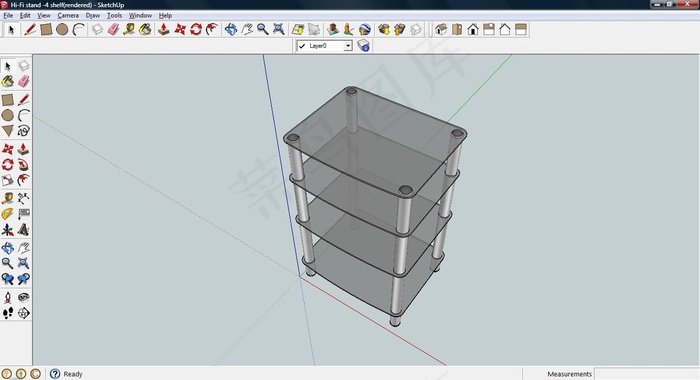Screen dimensions: 700x380
Task: Select the Paint Bucket tool in left toolbar
Action: (x=8, y=81)
